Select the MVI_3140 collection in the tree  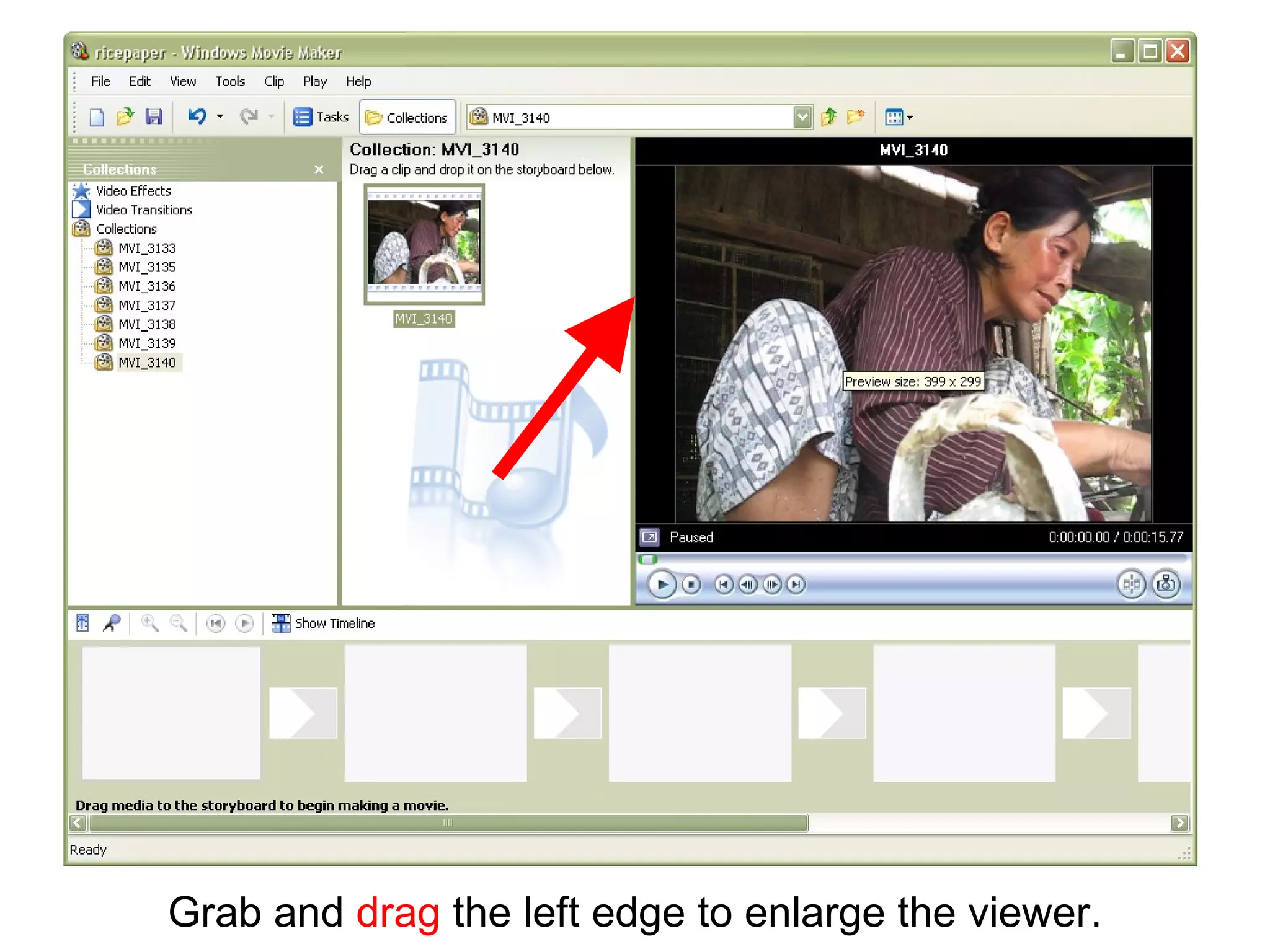click(x=147, y=363)
